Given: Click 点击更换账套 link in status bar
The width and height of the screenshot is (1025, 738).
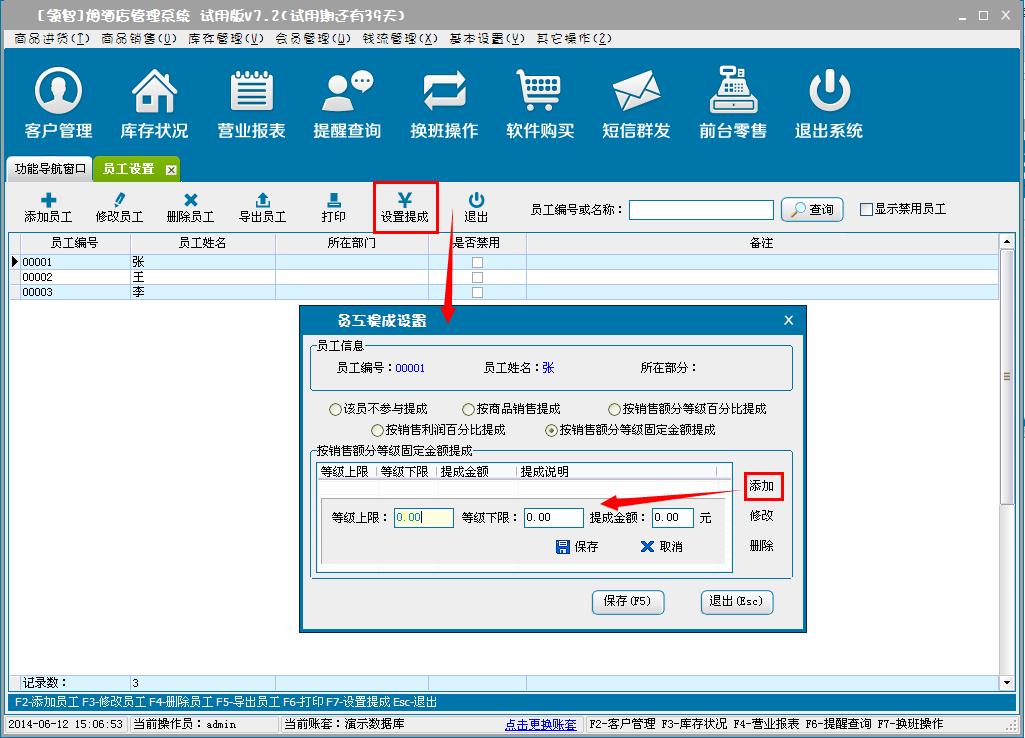Looking at the screenshot, I should click(x=541, y=724).
